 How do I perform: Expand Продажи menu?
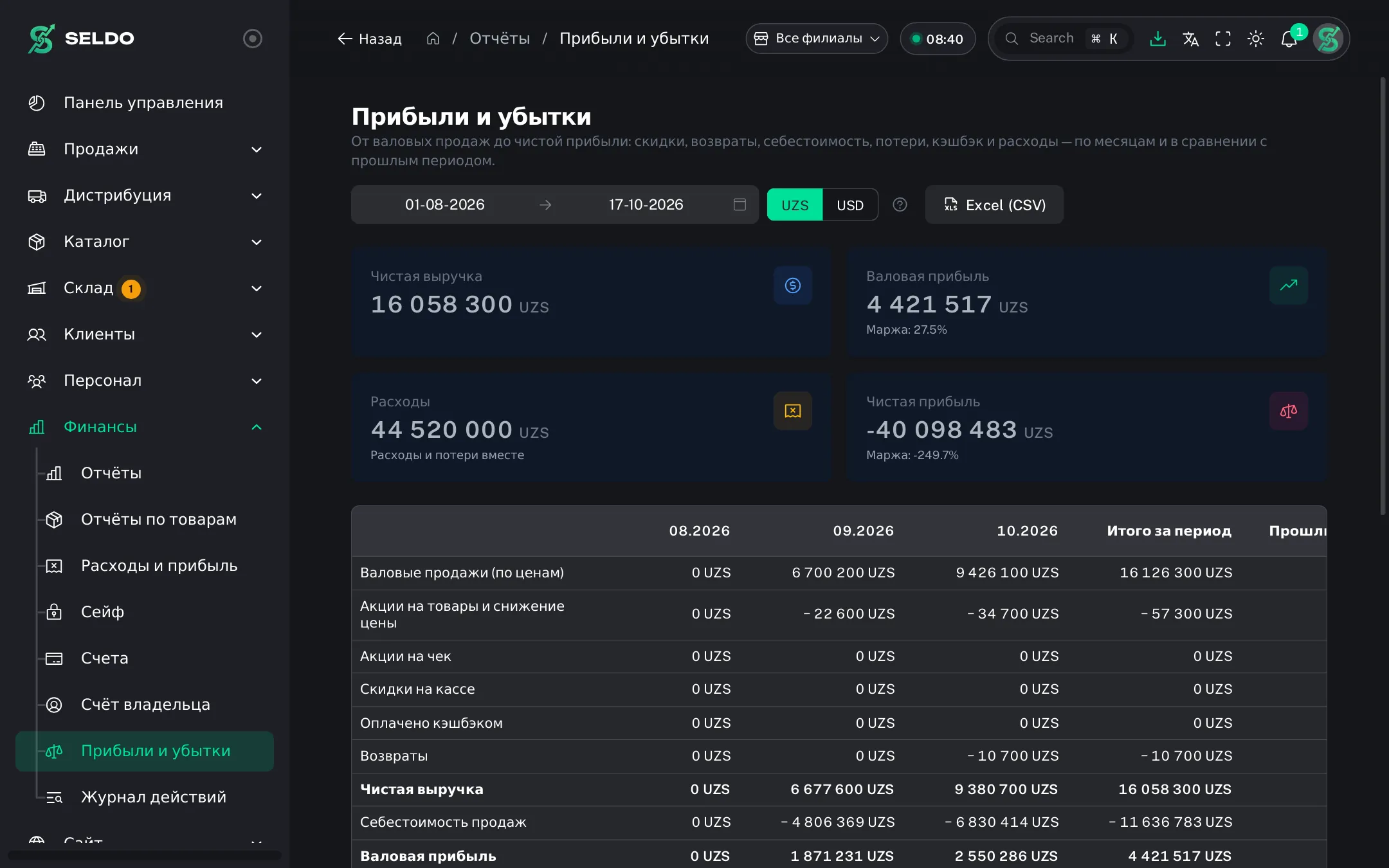(145, 149)
